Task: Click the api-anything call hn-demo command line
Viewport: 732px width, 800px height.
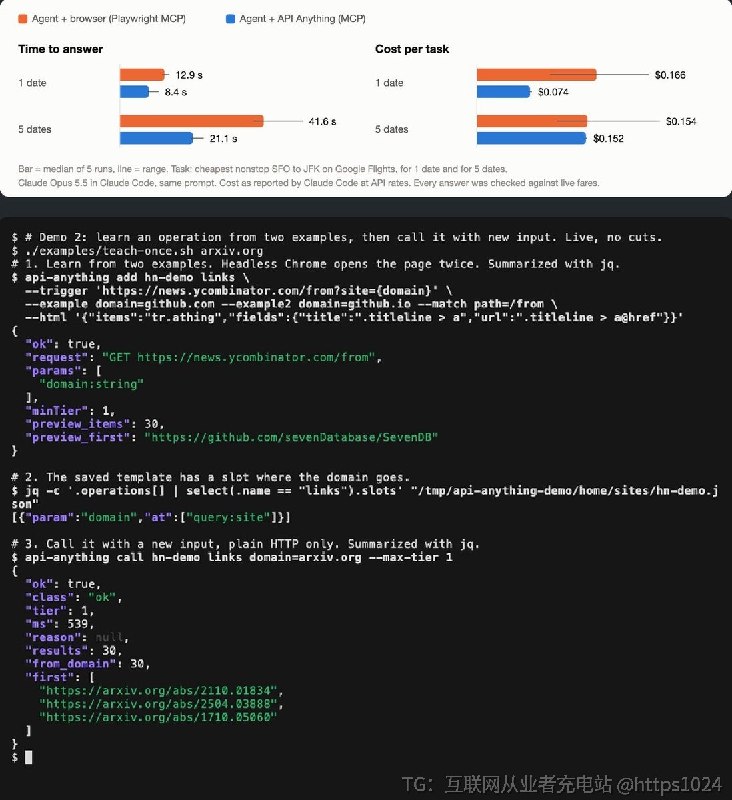Action: (x=239, y=557)
